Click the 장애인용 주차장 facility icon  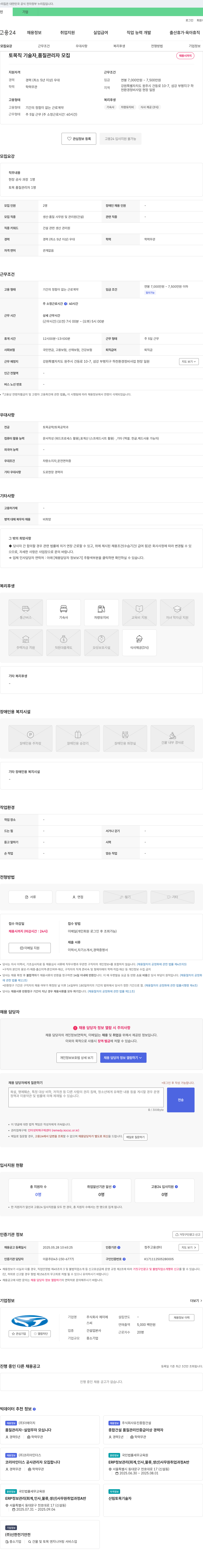point(30,738)
